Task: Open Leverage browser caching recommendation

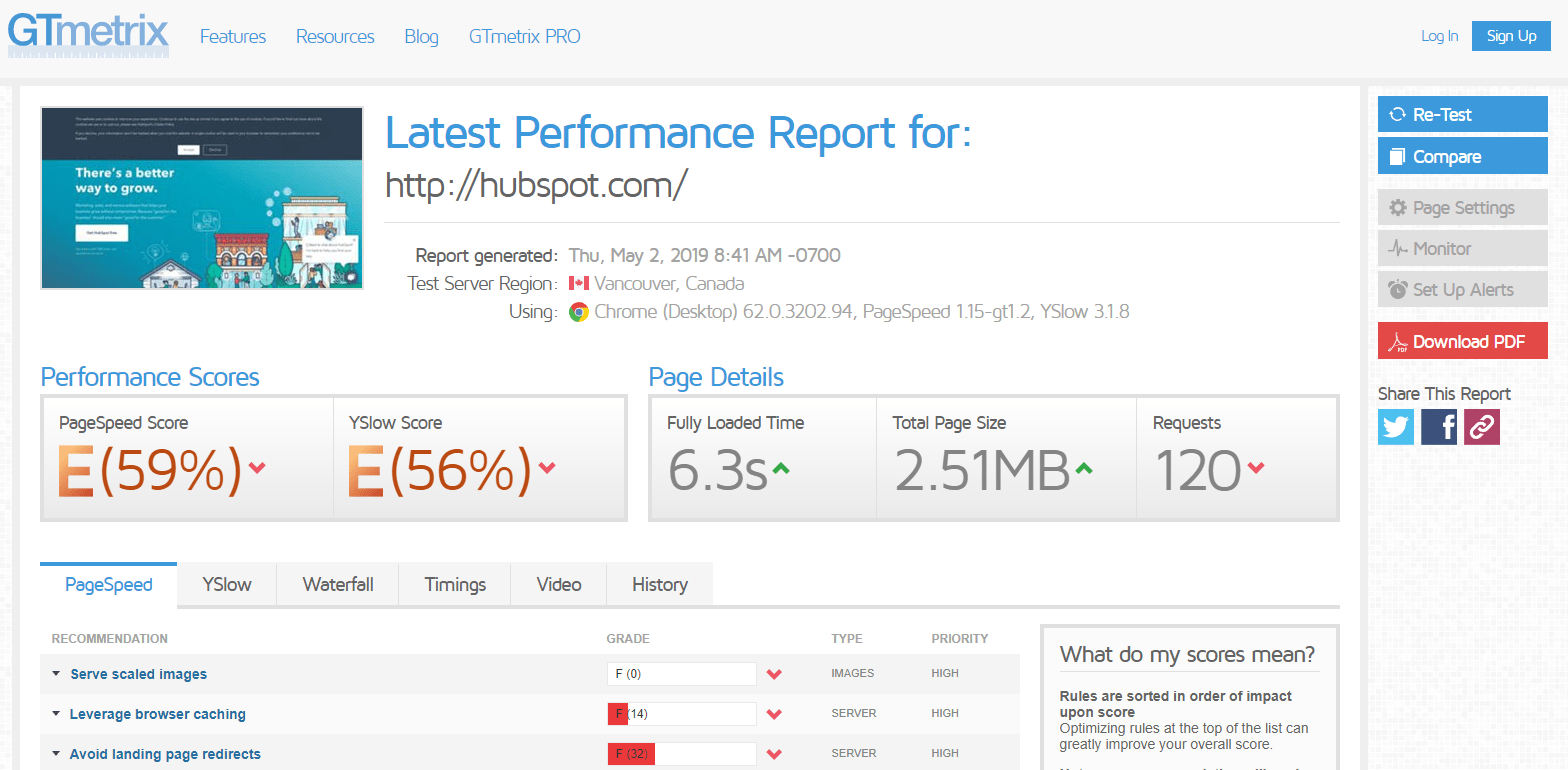Action: 158,714
